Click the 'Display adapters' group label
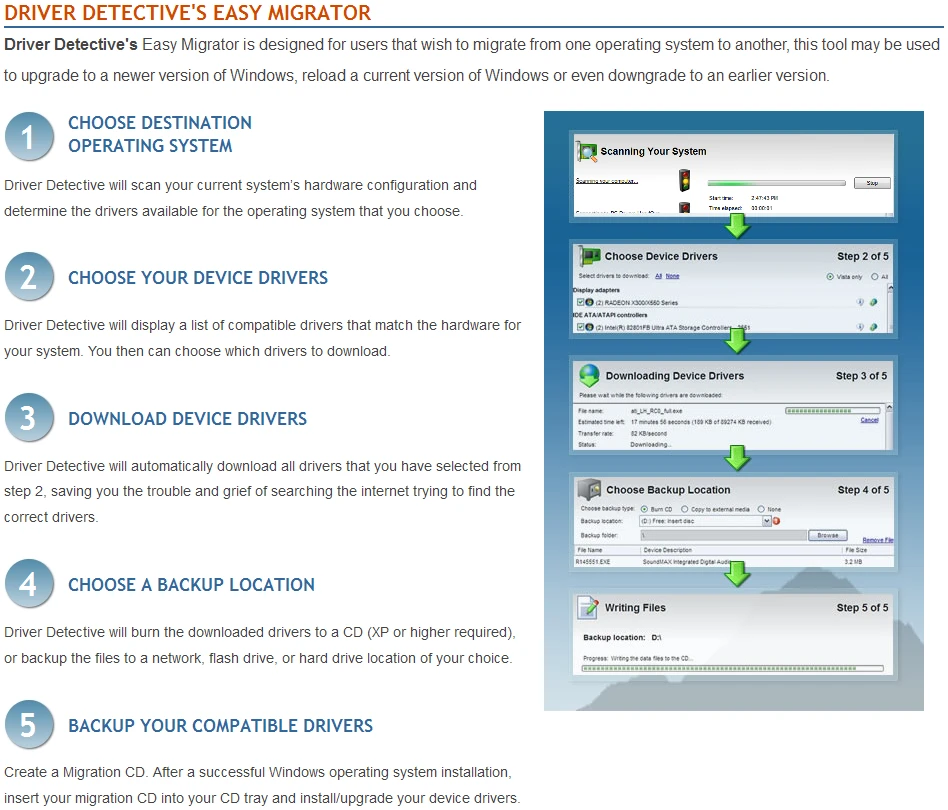Image resolution: width=948 pixels, height=810 pixels. tap(596, 290)
